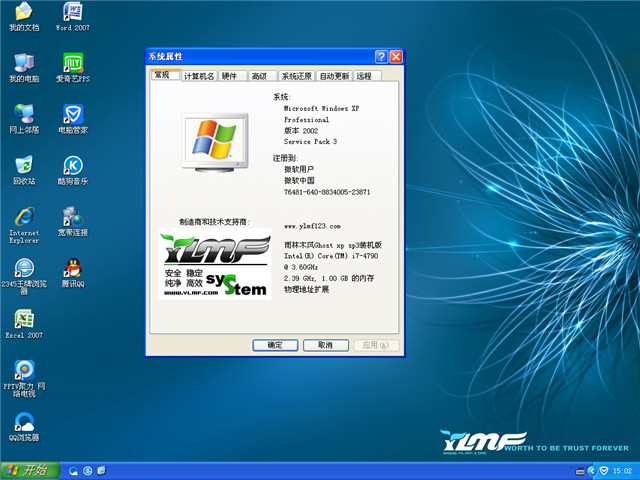
Task: Open 我的电脑 desktop icon
Action: [x=24, y=68]
